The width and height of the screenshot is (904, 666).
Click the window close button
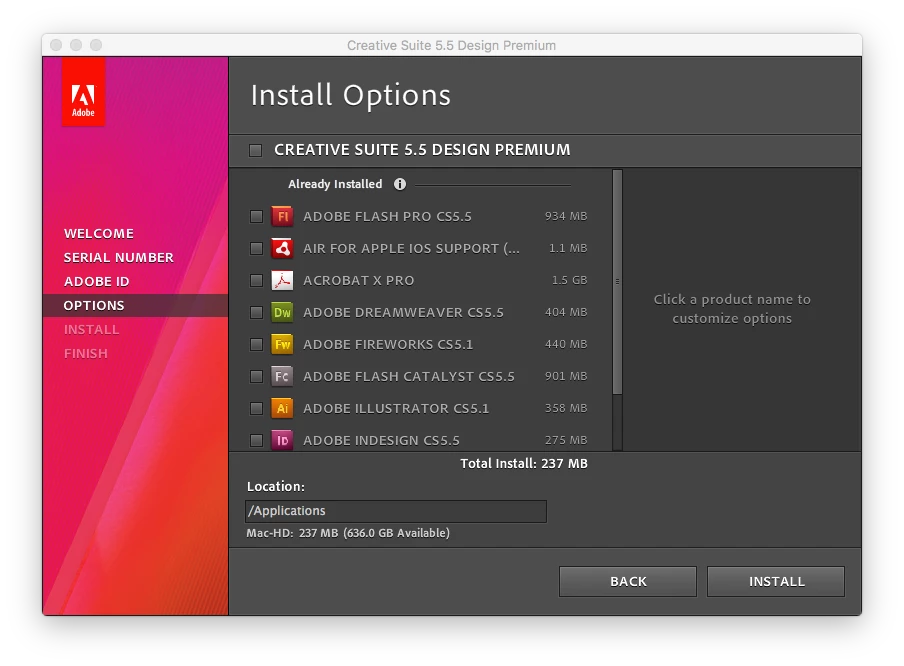[x=56, y=45]
